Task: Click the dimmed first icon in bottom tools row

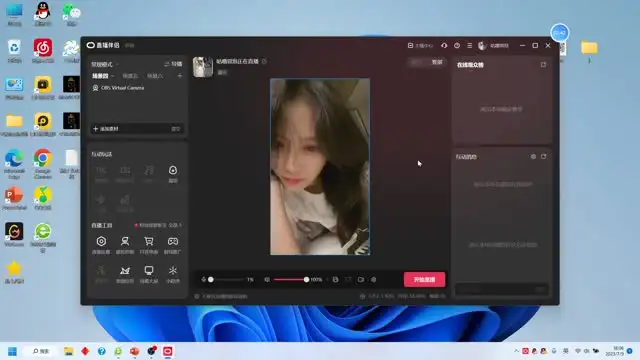Action: tap(101, 274)
